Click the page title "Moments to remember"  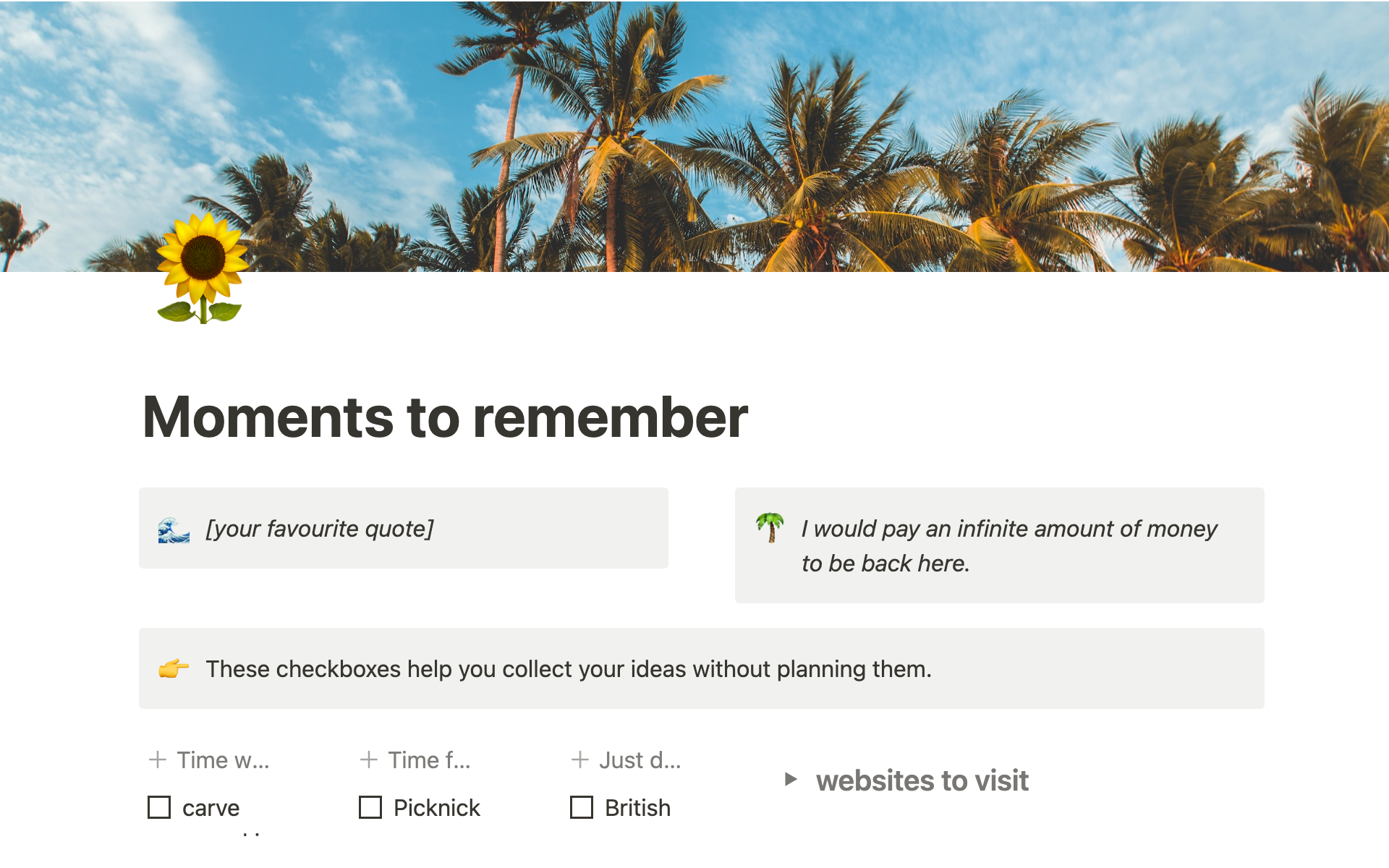(x=445, y=416)
